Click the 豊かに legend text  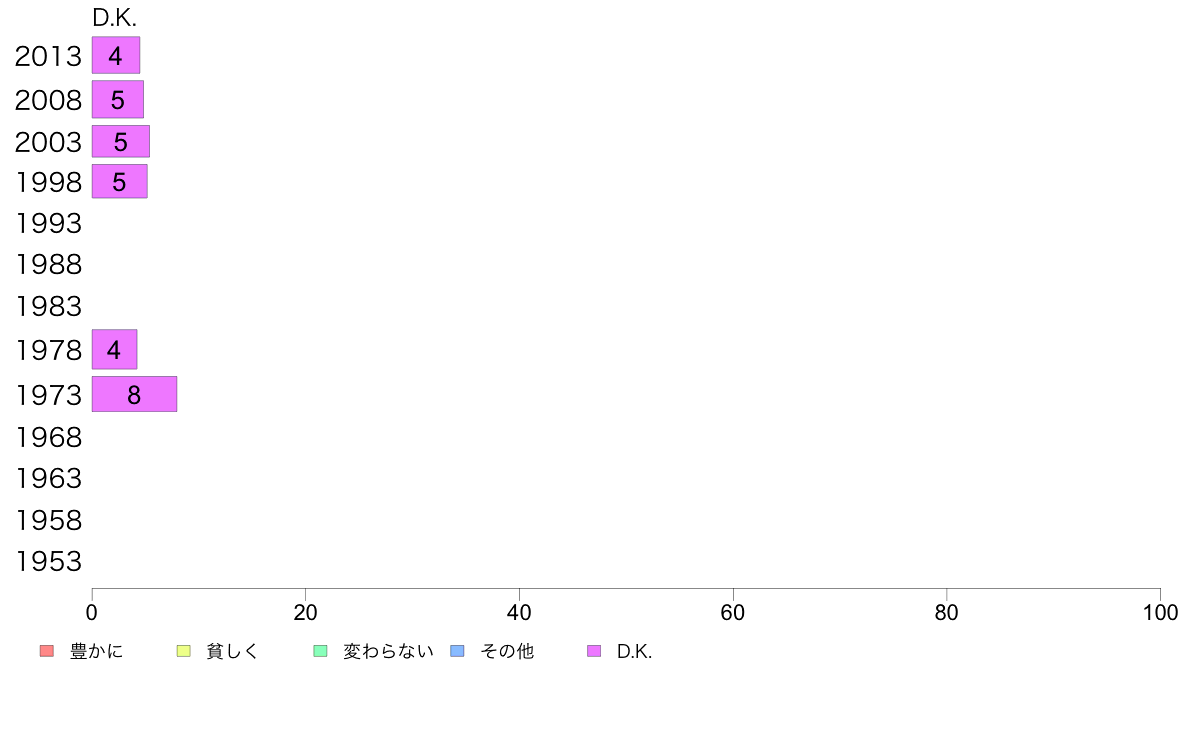(x=96, y=651)
